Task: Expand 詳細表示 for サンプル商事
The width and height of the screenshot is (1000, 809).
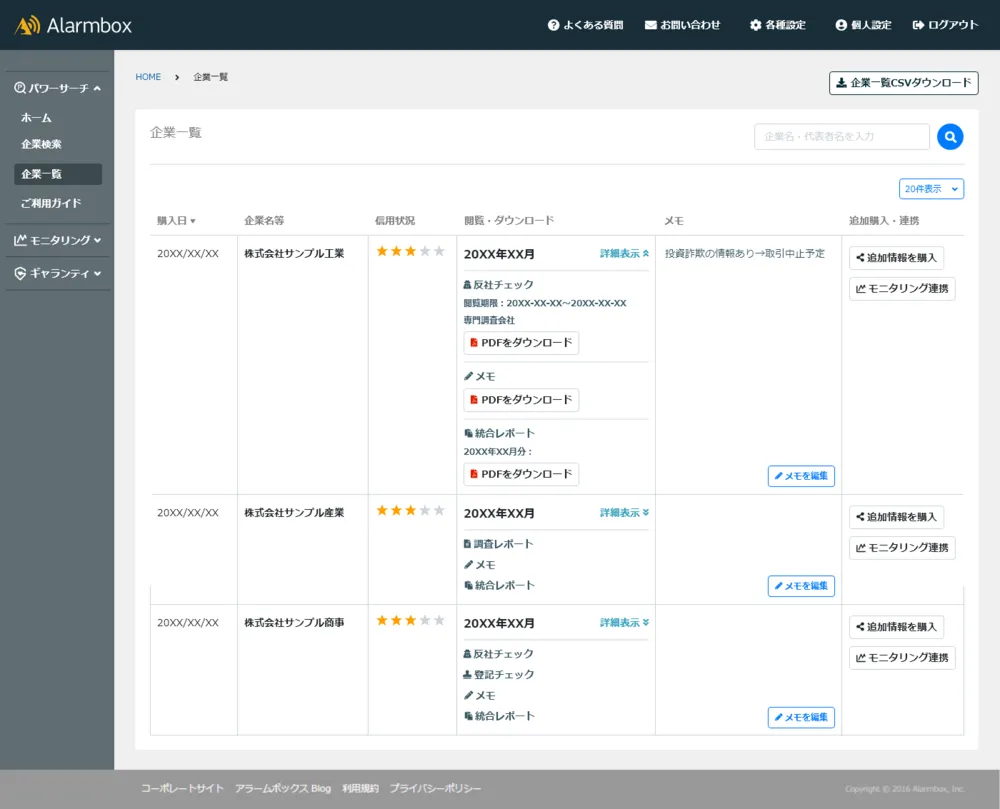Action: 624,622
